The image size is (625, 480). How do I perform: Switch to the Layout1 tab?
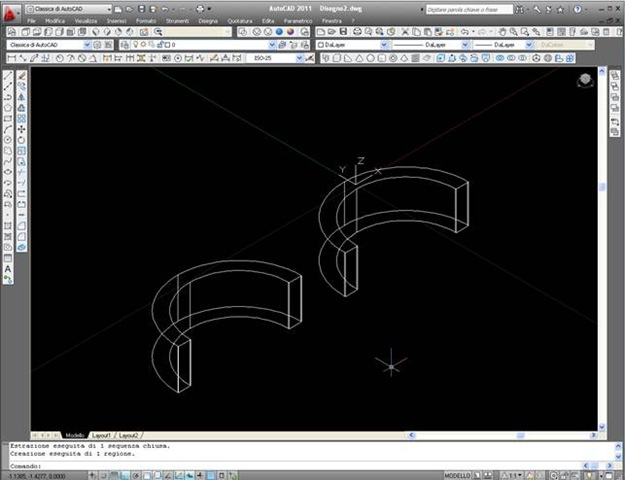[x=101, y=436]
